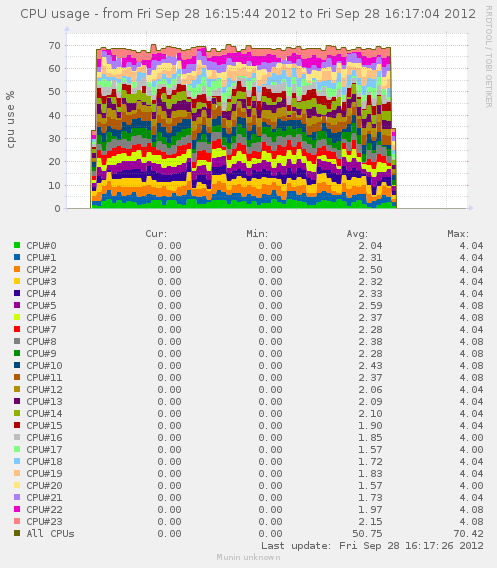Click the CPU#6 yellow-green legend swatch

17,317
